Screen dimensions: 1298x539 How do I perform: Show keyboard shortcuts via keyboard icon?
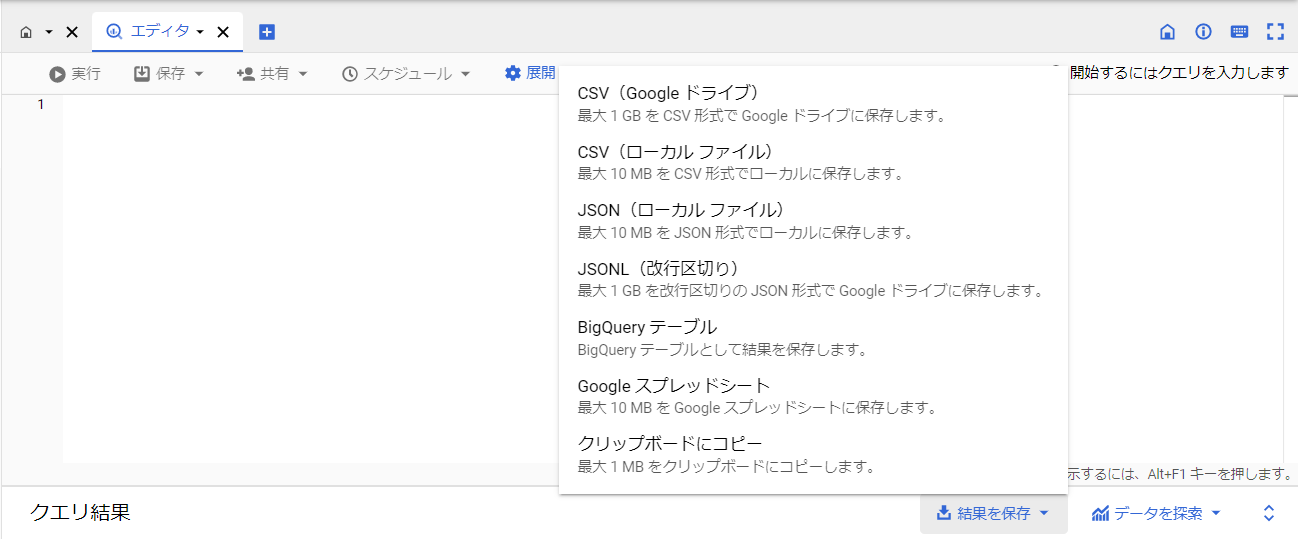(1239, 32)
